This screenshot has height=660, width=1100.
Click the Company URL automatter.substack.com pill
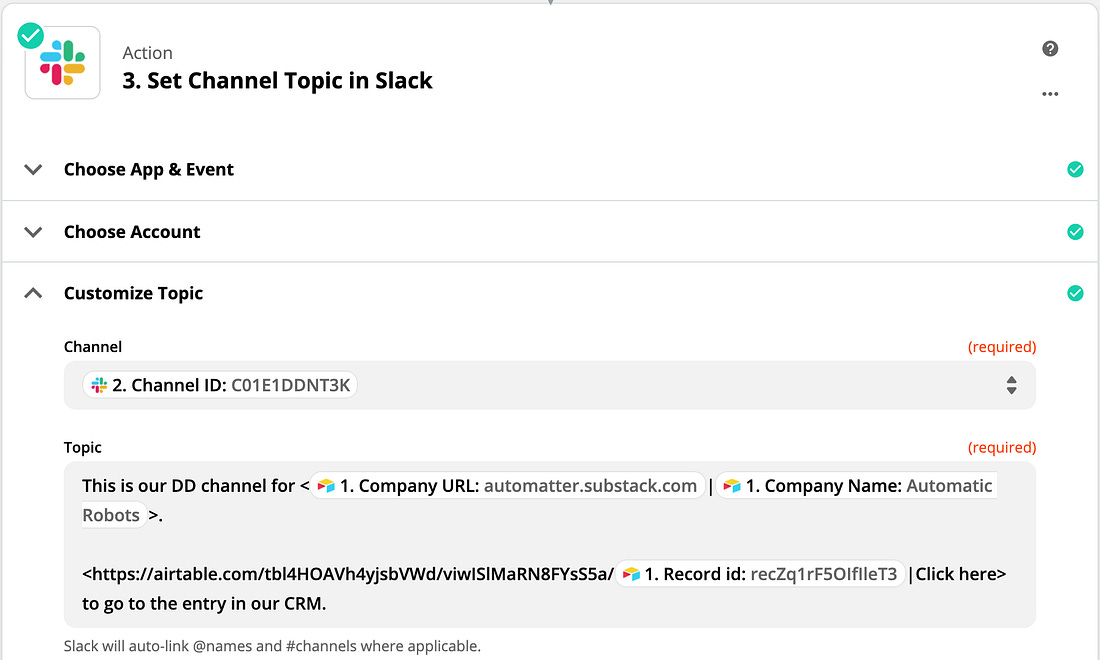pos(508,486)
